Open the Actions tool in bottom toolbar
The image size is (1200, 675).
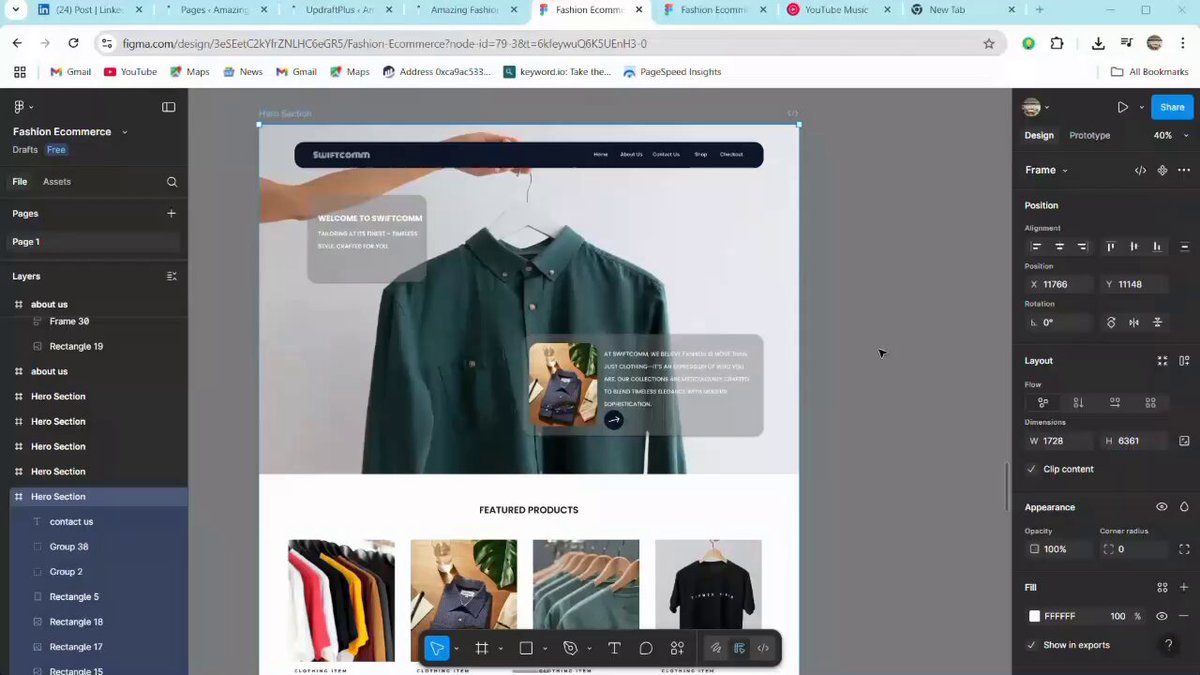click(677, 648)
